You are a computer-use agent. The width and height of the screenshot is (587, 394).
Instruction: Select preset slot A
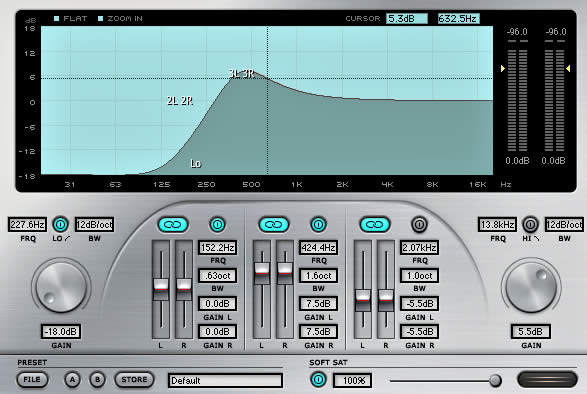tap(72, 380)
